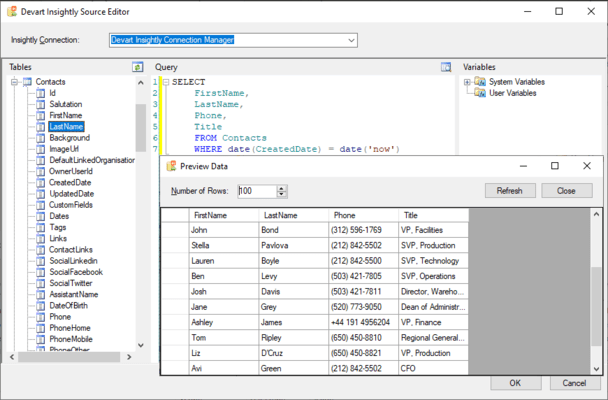Click the Preview Data window title icon

pyautogui.click(x=171, y=166)
